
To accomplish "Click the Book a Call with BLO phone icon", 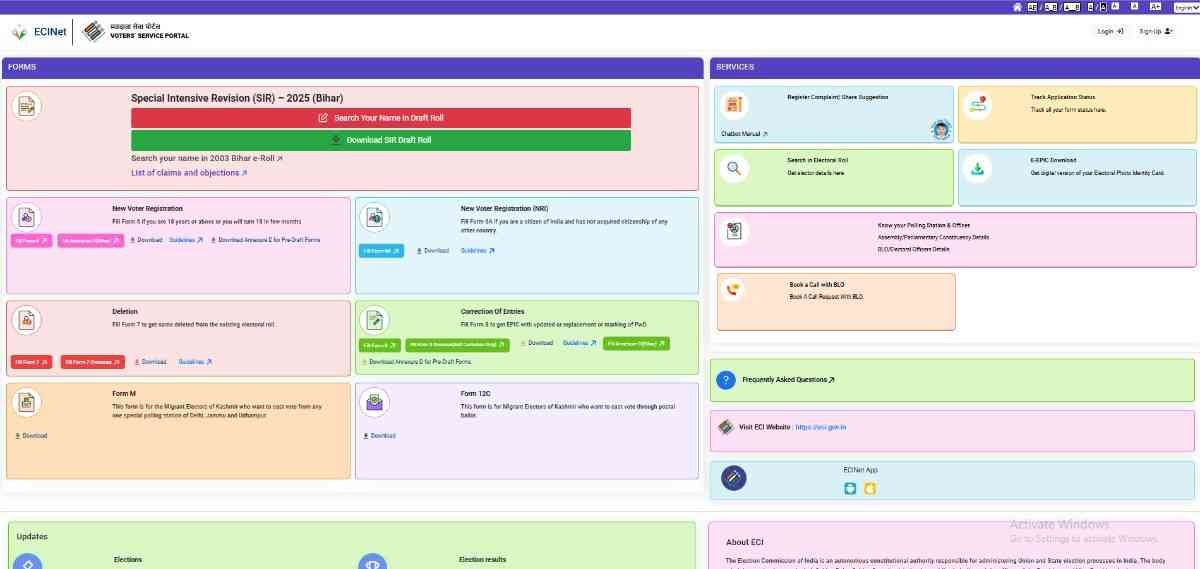I will [x=733, y=290].
